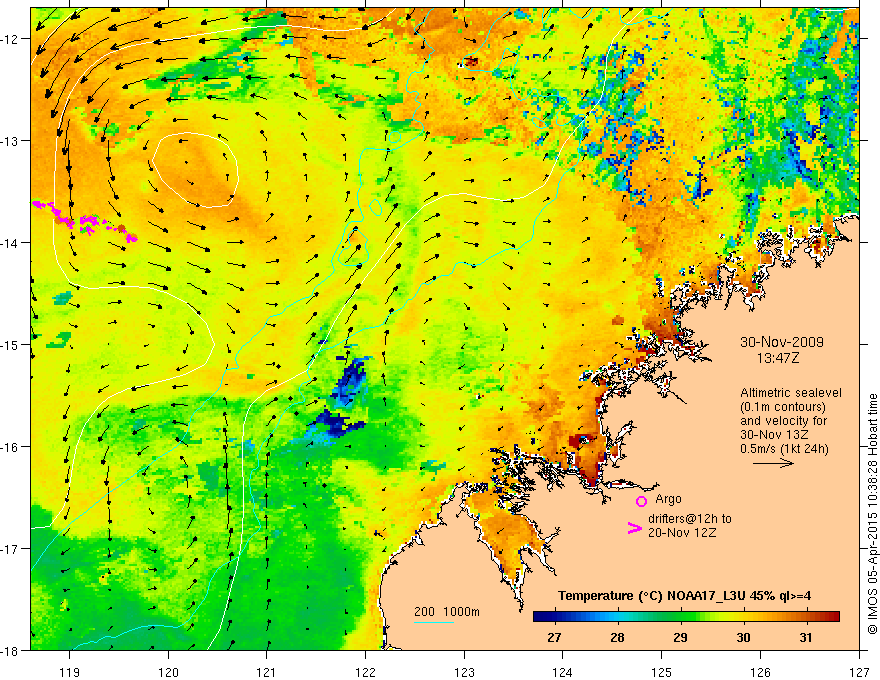Image resolution: width=880 pixels, height=680 pixels.
Task: Click the closed white sea-level contour near 120°E
Action: (x=195, y=170)
